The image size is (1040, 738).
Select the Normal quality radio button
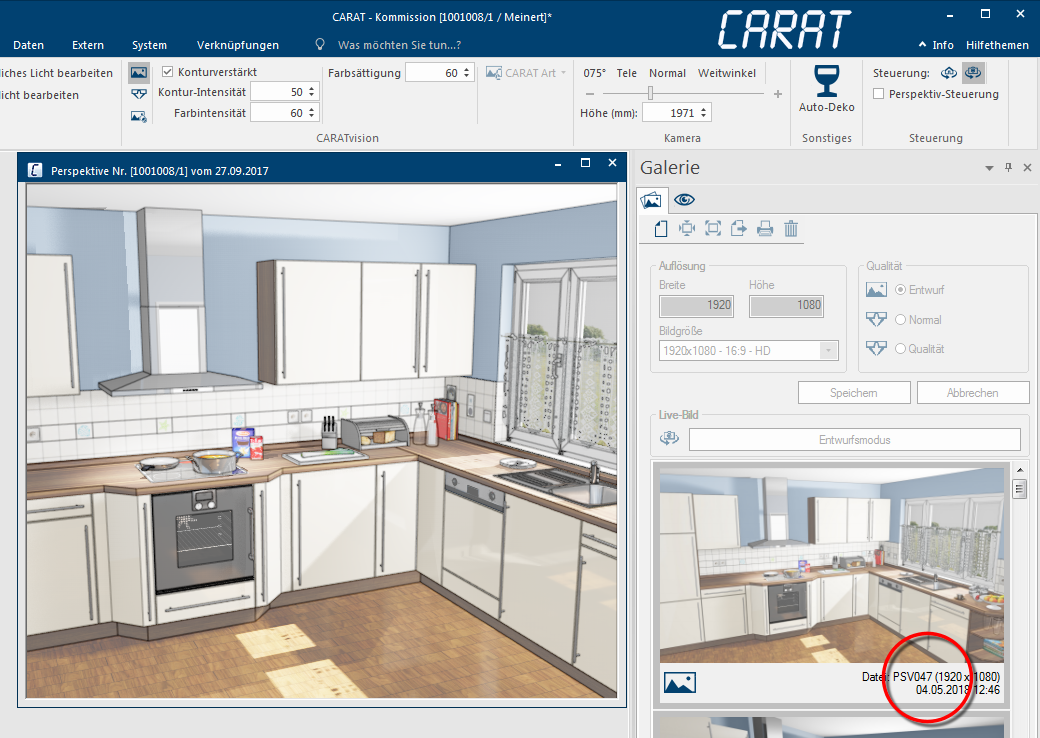[x=900, y=320]
